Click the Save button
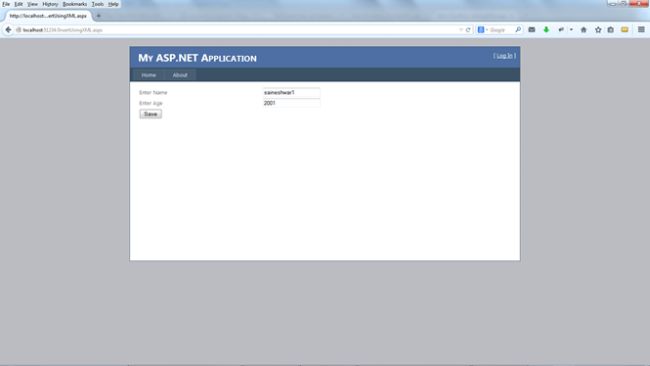Image resolution: width=650 pixels, height=366 pixels. click(x=150, y=114)
